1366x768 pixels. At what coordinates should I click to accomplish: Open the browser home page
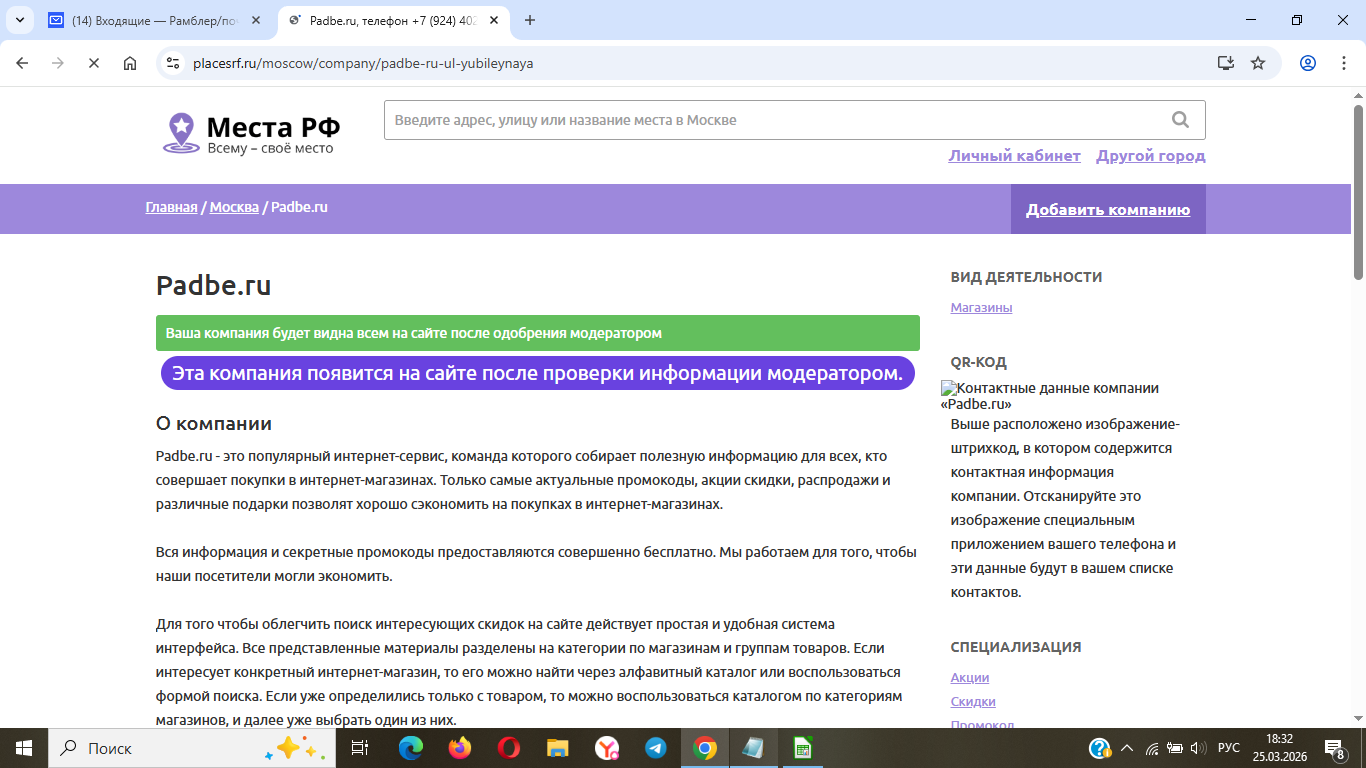(130, 63)
